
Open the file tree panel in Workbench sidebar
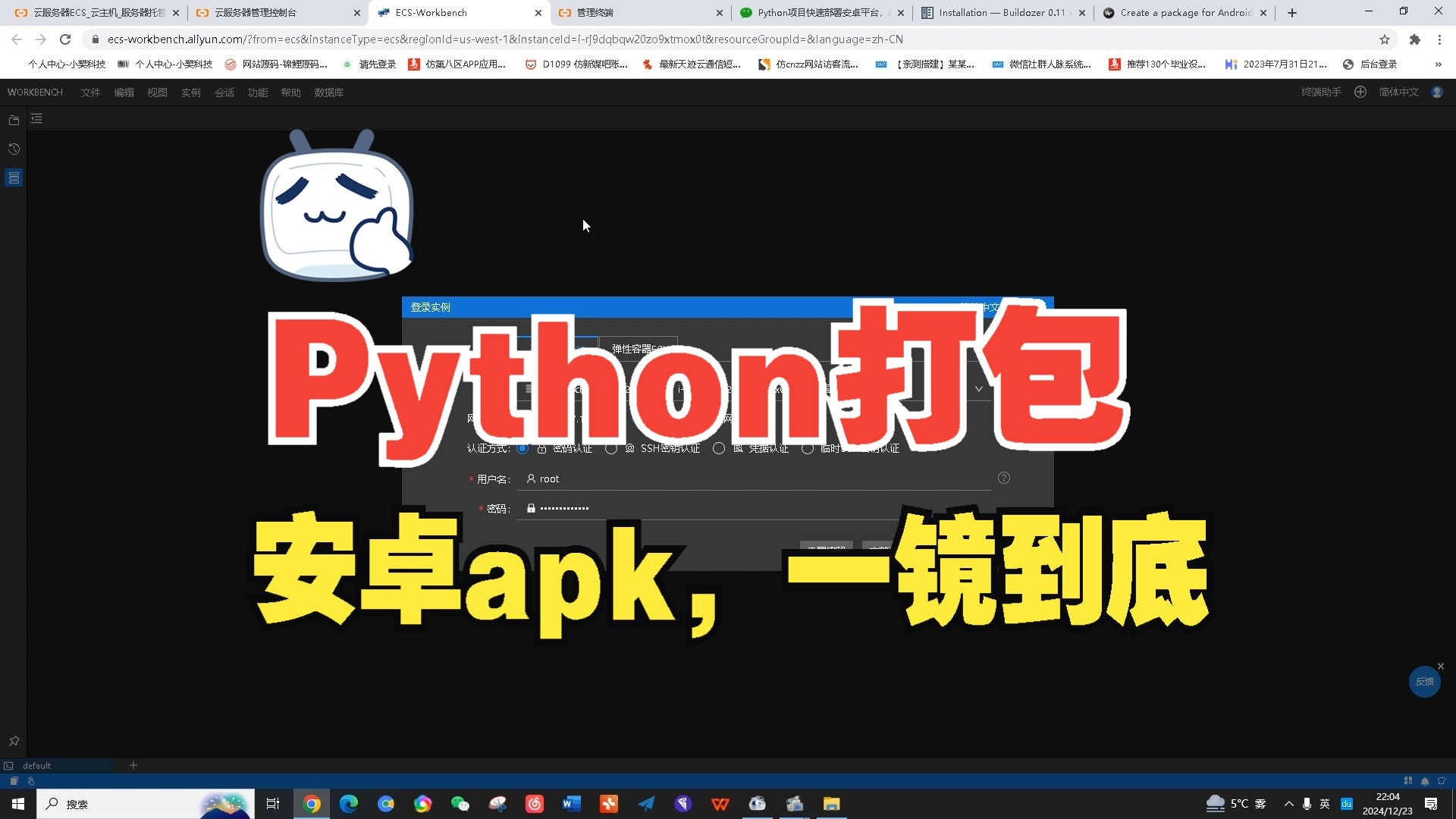[x=14, y=120]
